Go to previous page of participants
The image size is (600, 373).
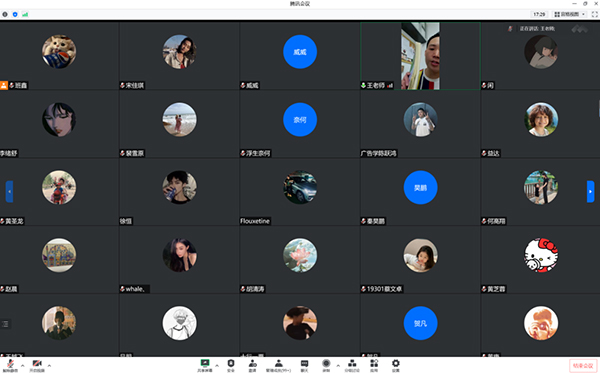coord(10,191)
